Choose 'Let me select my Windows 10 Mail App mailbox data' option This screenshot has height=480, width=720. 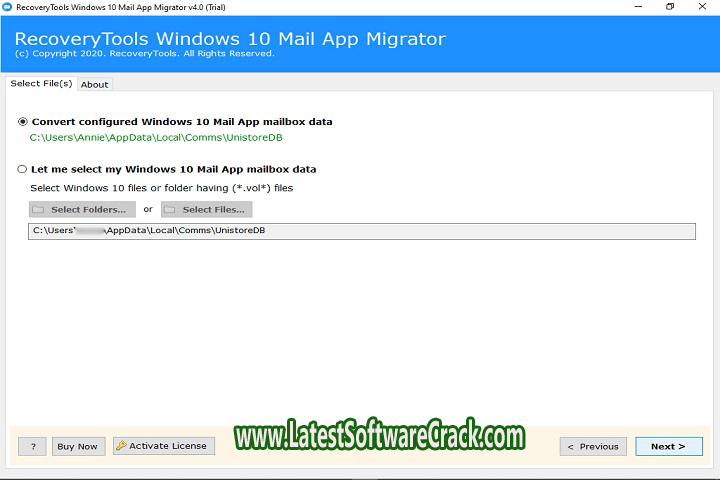pos(22,169)
